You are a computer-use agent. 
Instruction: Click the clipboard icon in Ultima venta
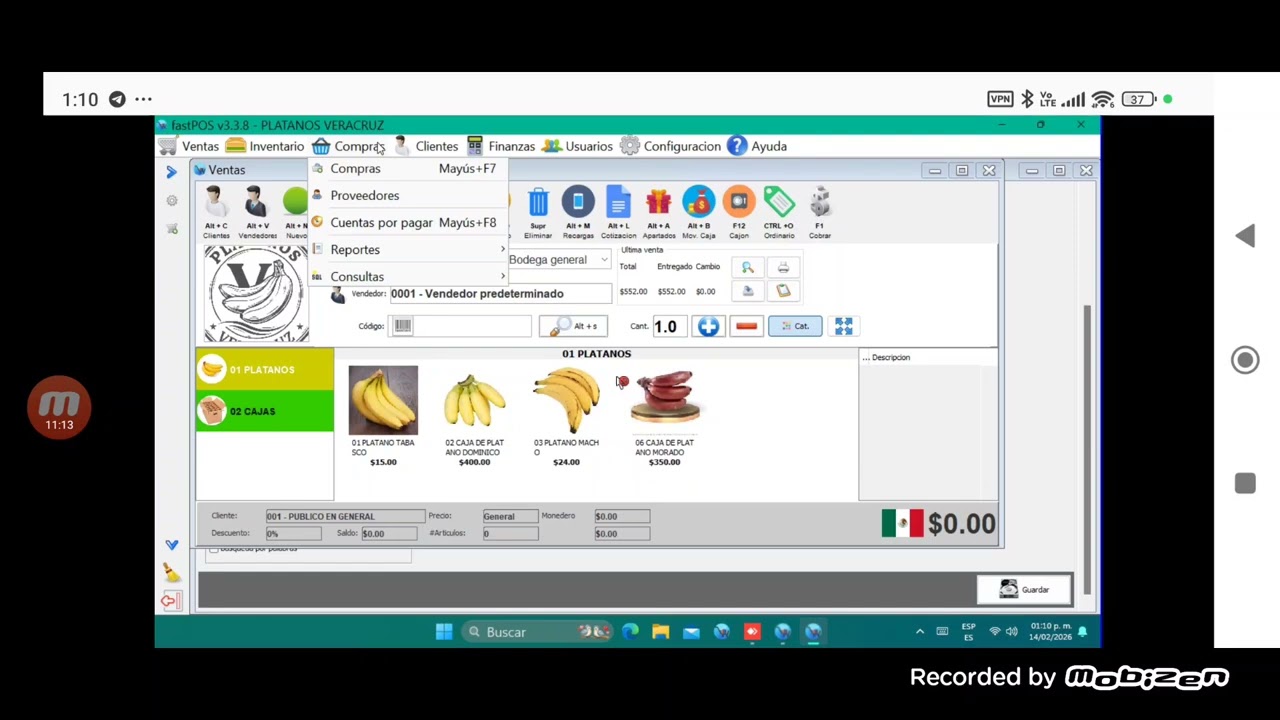[x=783, y=291]
